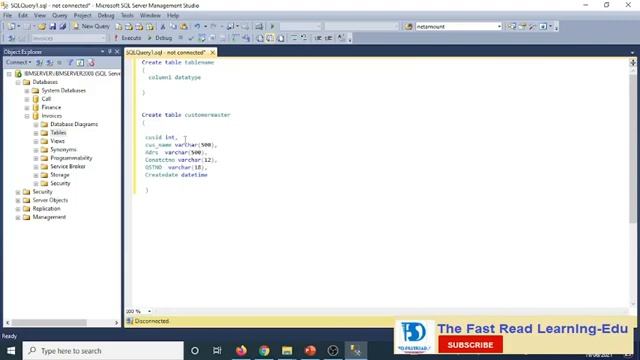640x360 pixels.
Task: Click the Increase Indent icon
Action: (328, 38)
